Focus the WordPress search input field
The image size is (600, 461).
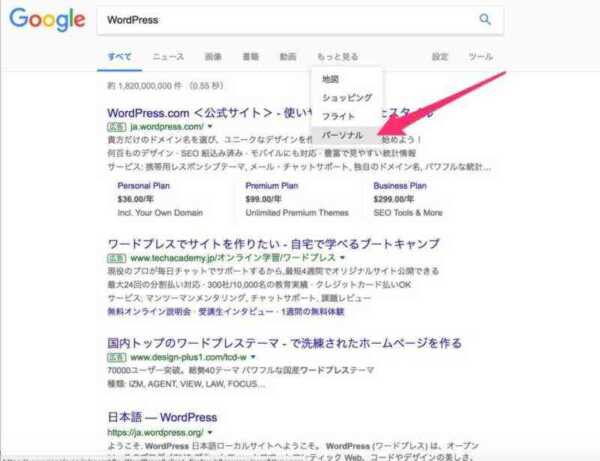pos(287,20)
